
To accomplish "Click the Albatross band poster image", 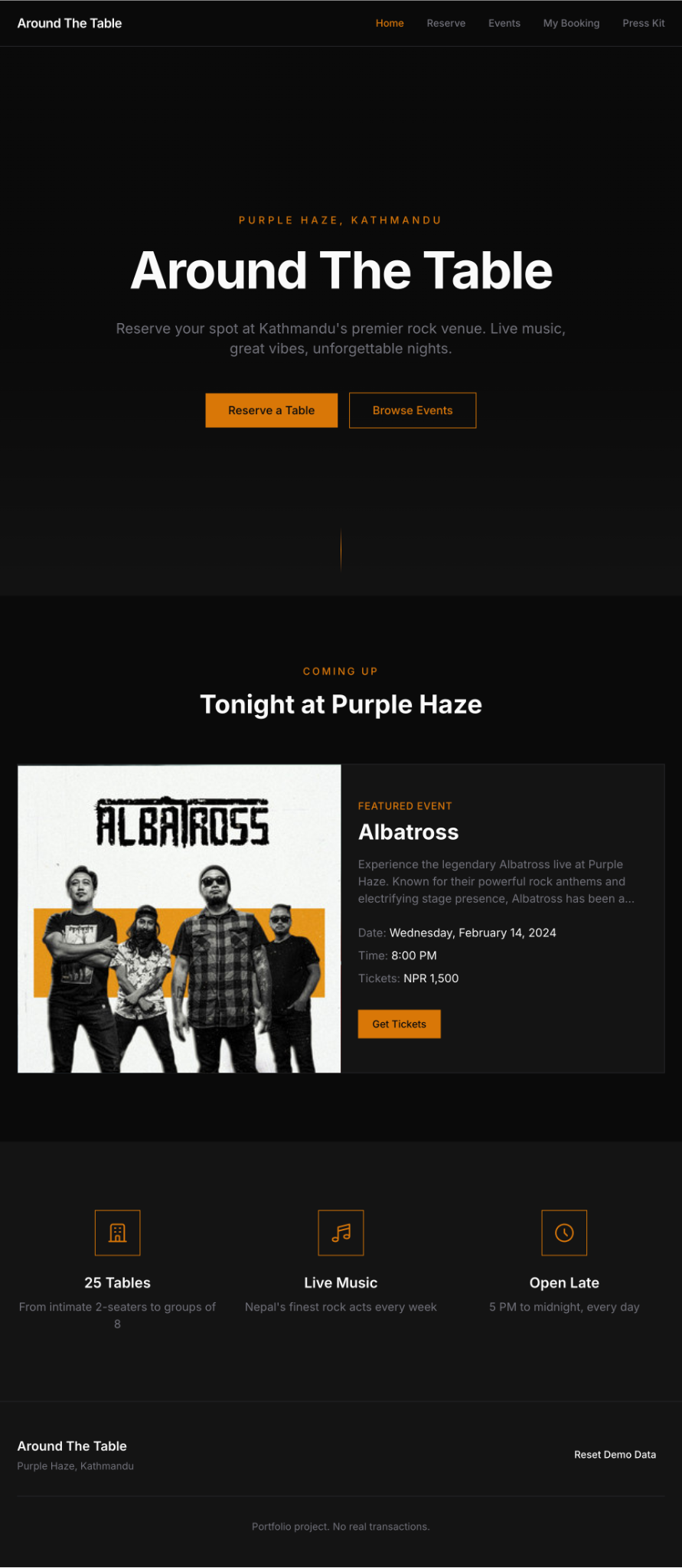I will point(179,919).
